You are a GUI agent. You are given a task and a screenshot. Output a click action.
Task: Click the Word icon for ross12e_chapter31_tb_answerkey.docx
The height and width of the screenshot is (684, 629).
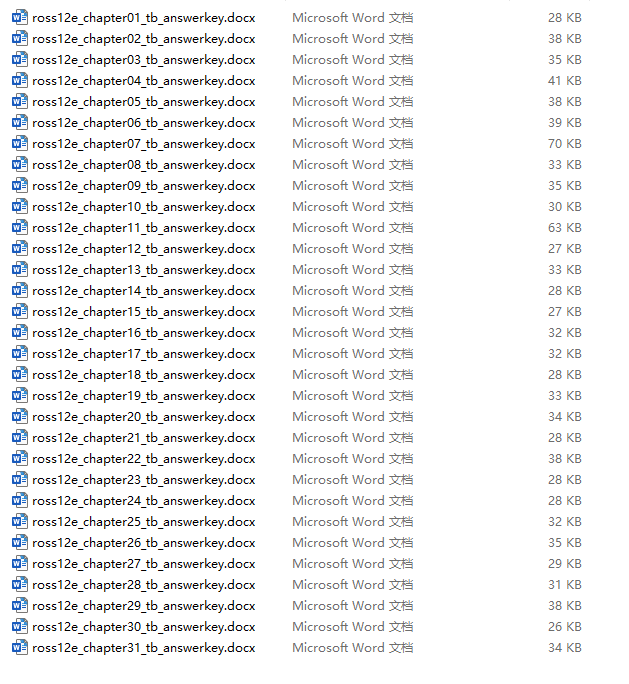[x=20, y=648]
